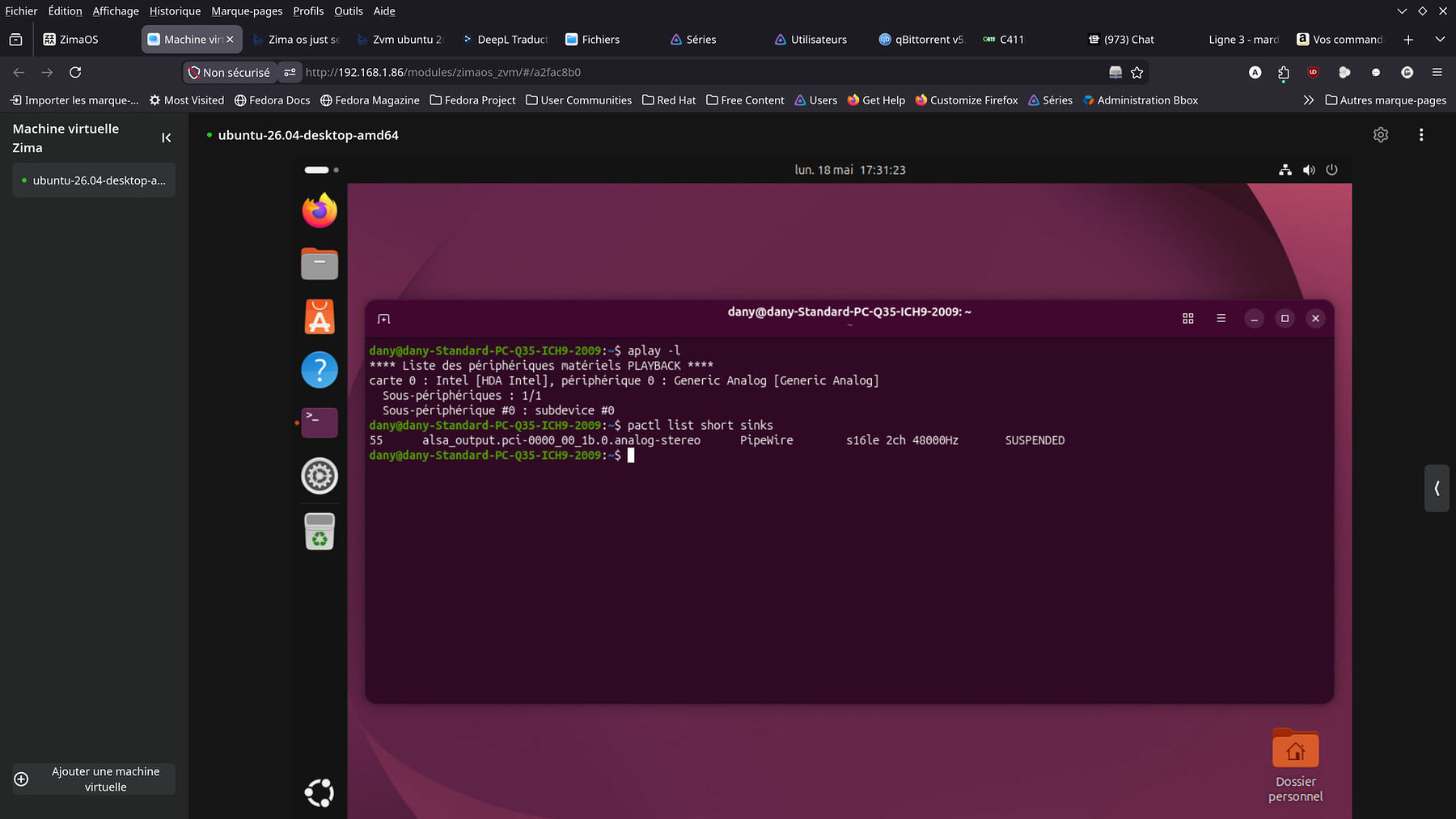Click the Non sécurisé security indicator
This screenshot has width=1456, height=819.
click(x=229, y=72)
